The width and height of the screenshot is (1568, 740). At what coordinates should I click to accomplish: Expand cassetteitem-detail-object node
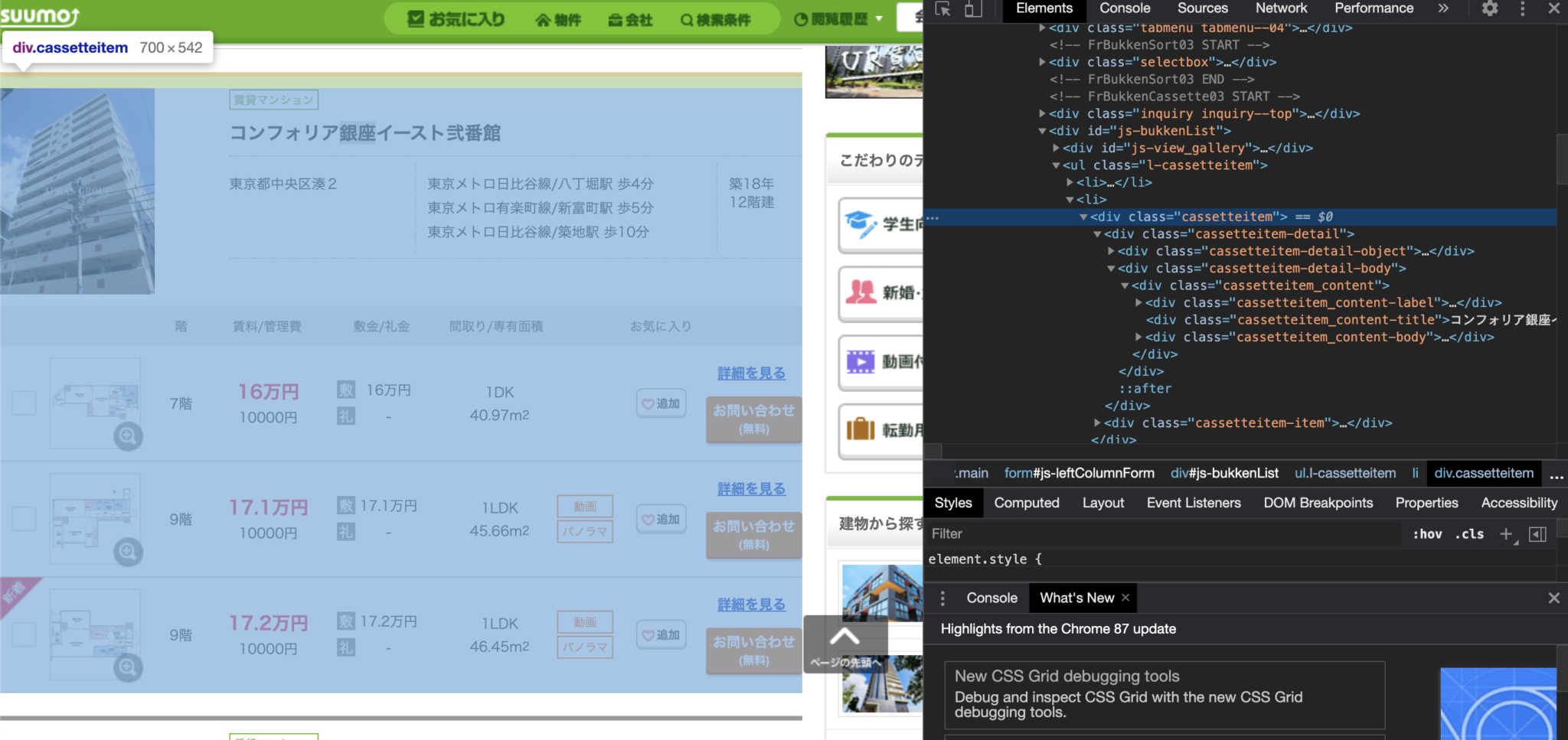[x=1111, y=251]
